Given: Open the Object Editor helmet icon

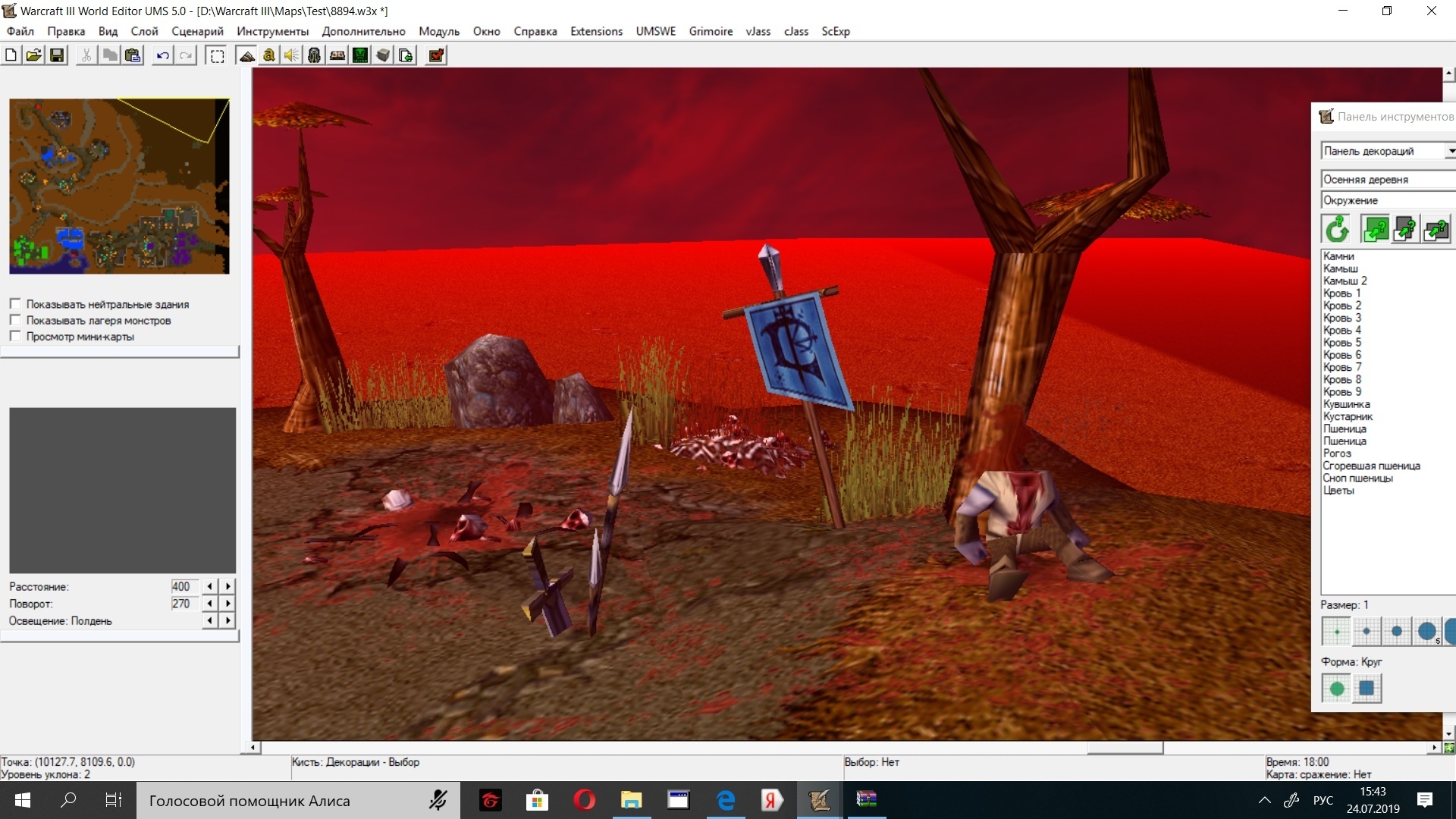Looking at the screenshot, I should click(315, 55).
